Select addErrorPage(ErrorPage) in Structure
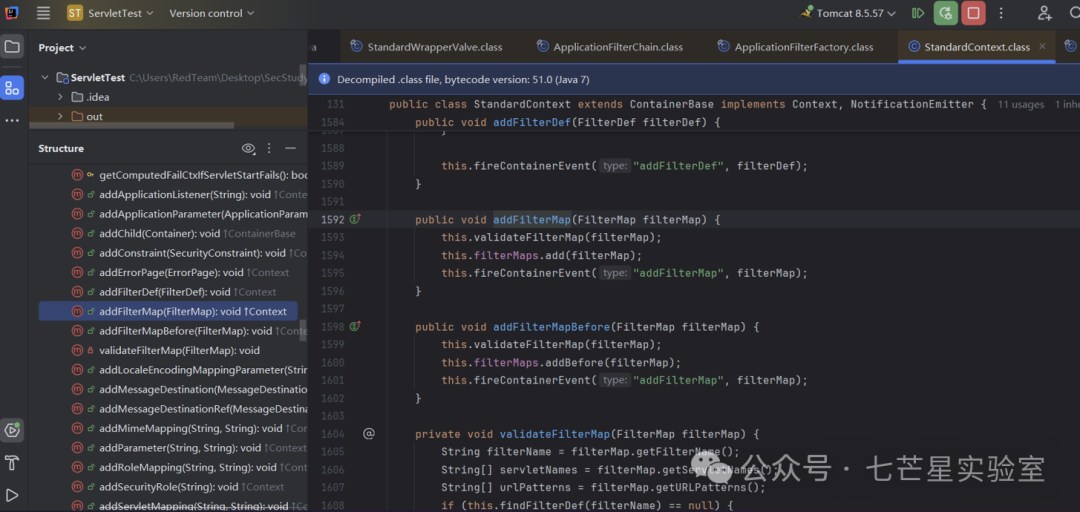This screenshot has width=1080, height=512. click(x=180, y=272)
